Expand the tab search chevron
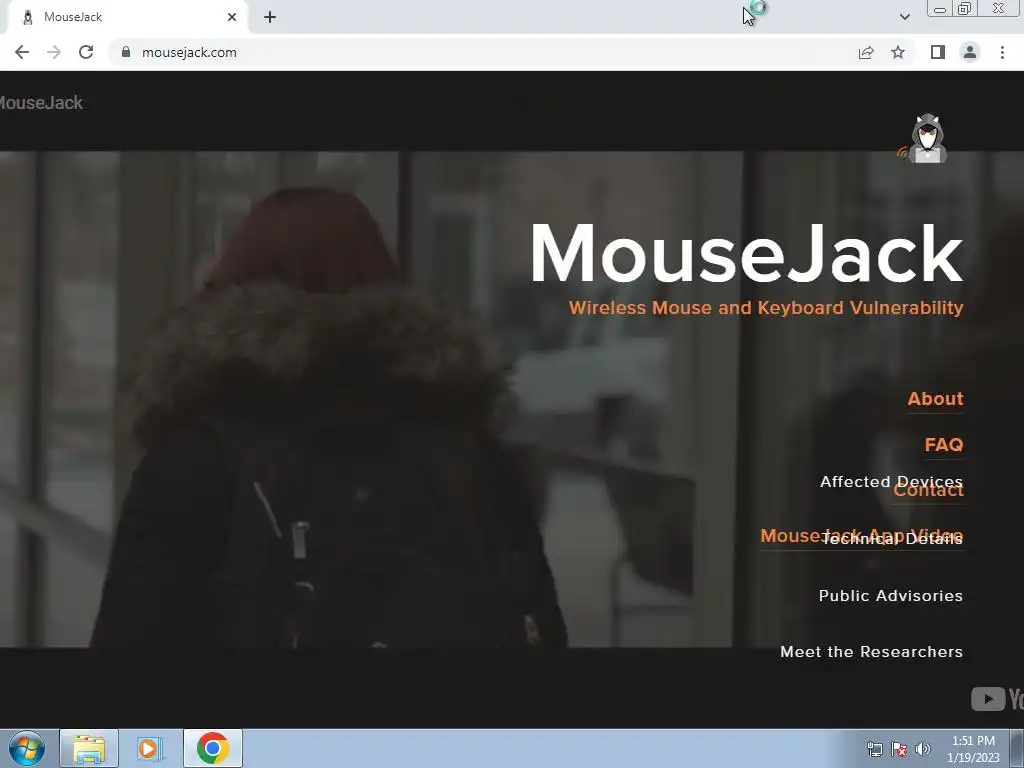 pyautogui.click(x=904, y=17)
